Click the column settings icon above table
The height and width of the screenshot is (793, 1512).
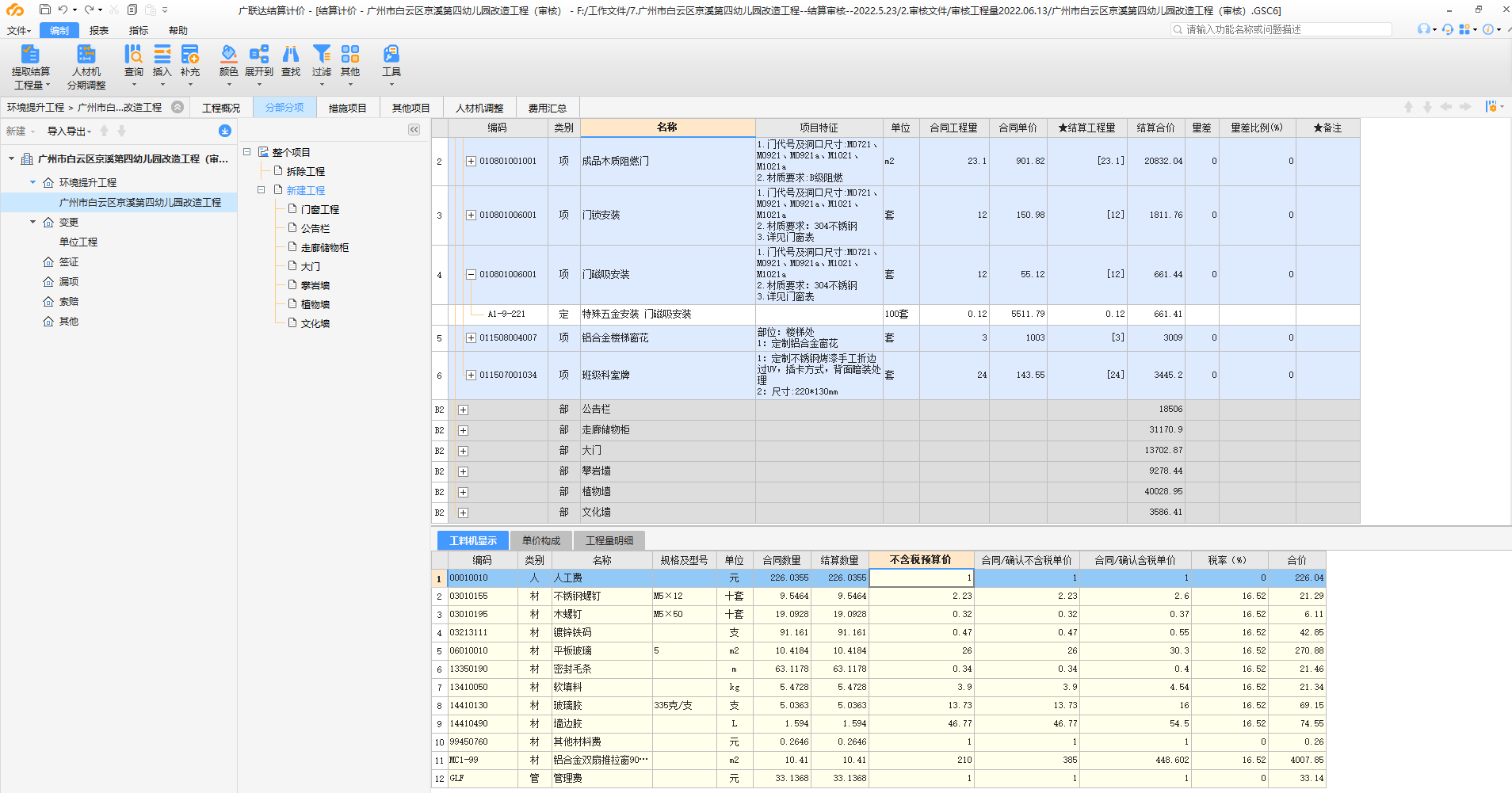click(1491, 107)
